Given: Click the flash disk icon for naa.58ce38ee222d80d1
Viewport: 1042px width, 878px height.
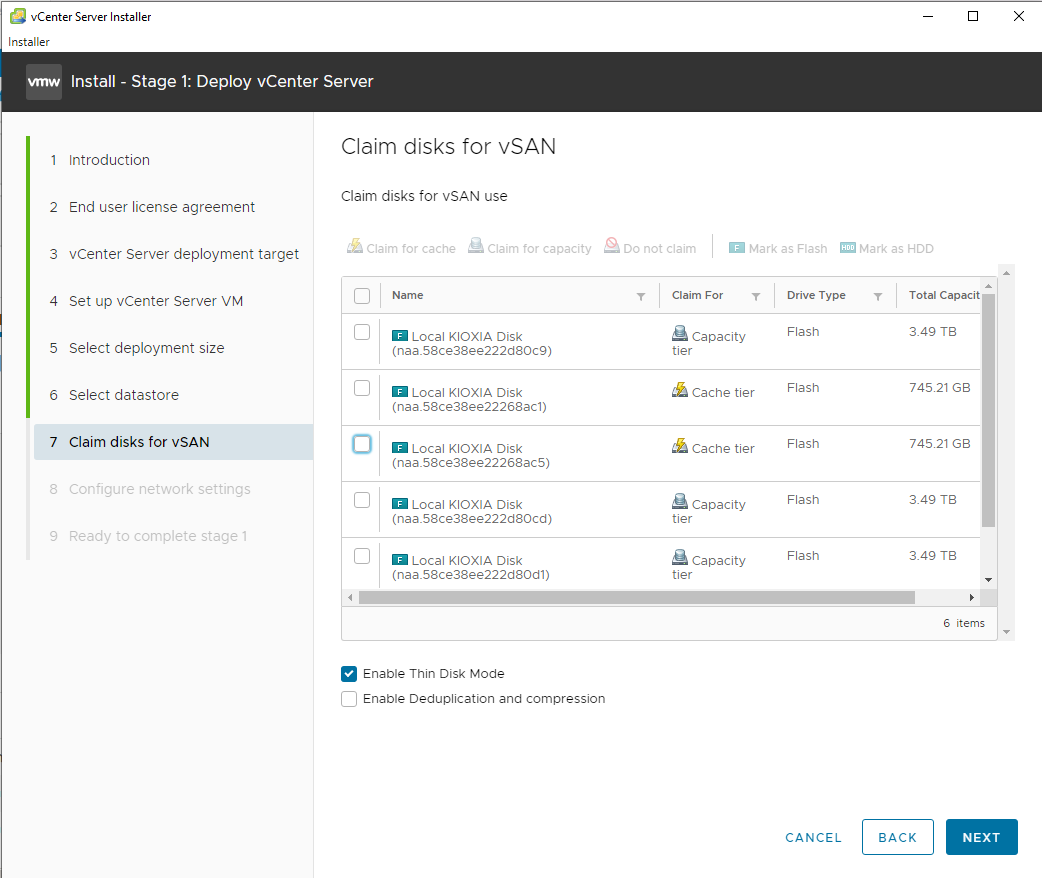Looking at the screenshot, I should tap(399, 559).
